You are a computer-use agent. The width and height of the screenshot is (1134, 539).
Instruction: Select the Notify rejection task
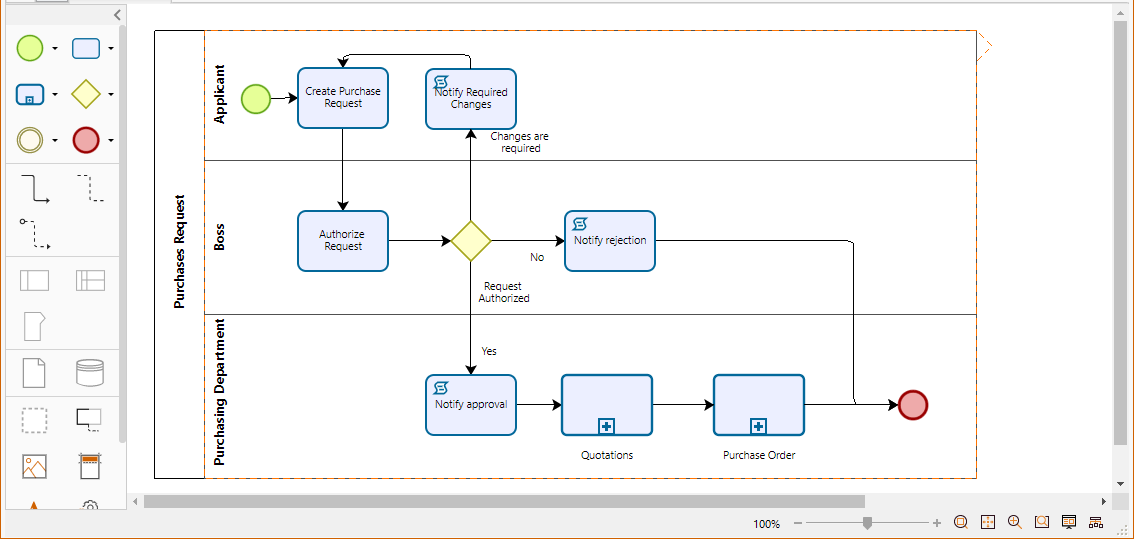[x=610, y=241]
